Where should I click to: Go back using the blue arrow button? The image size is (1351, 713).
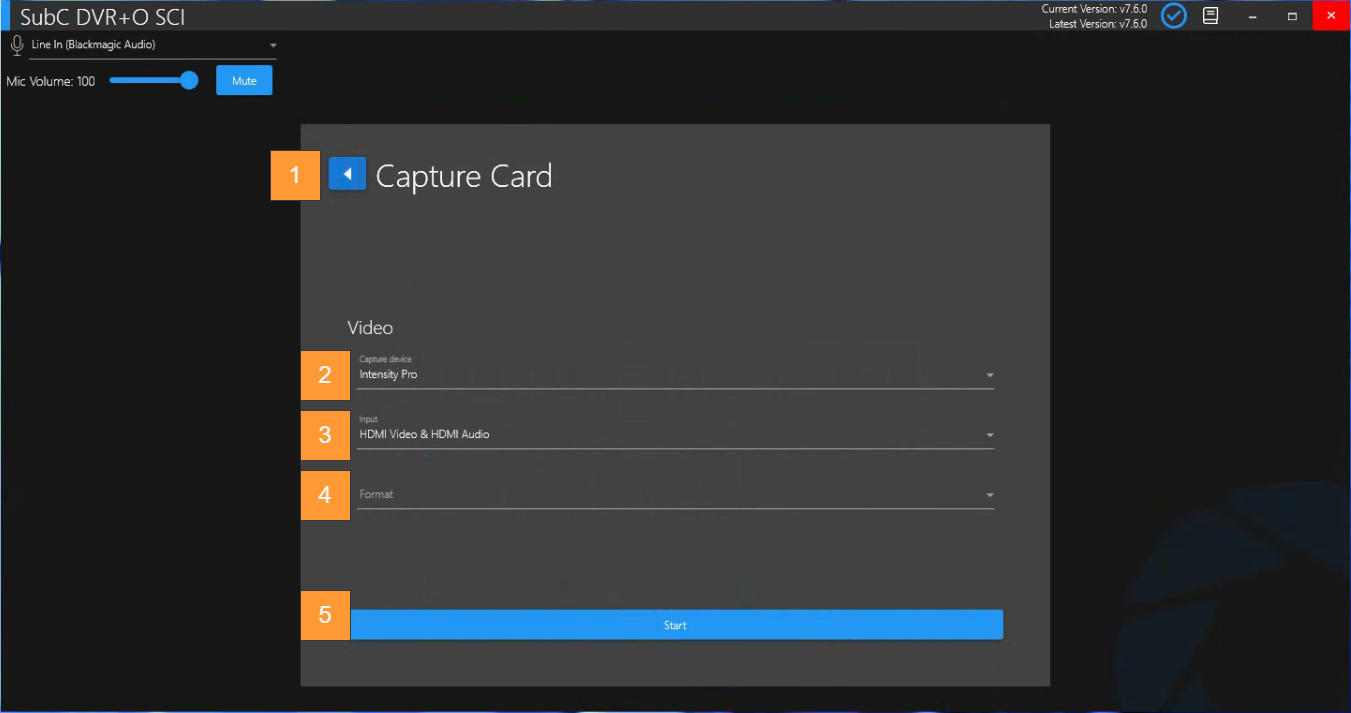click(347, 175)
